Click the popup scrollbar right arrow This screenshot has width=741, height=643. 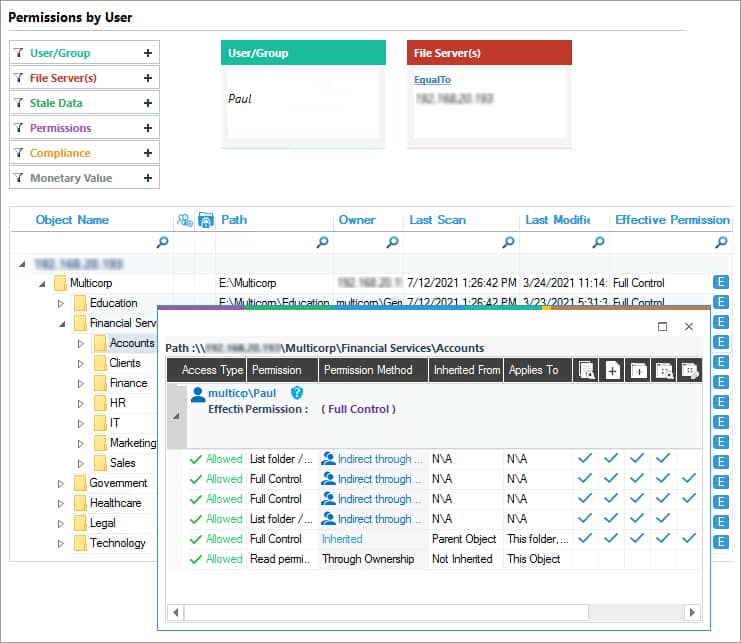692,613
